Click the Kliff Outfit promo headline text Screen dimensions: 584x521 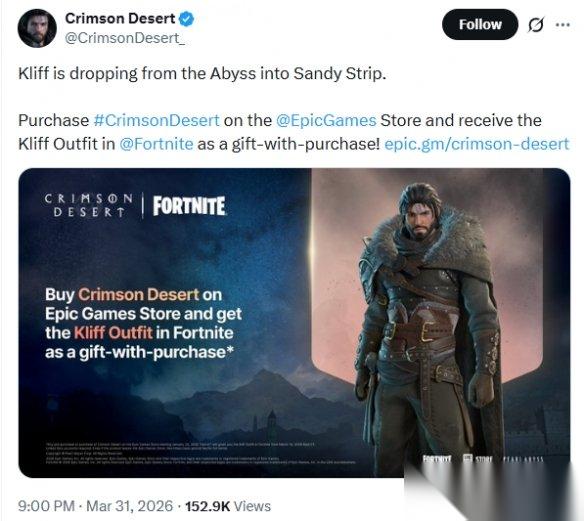(143, 323)
